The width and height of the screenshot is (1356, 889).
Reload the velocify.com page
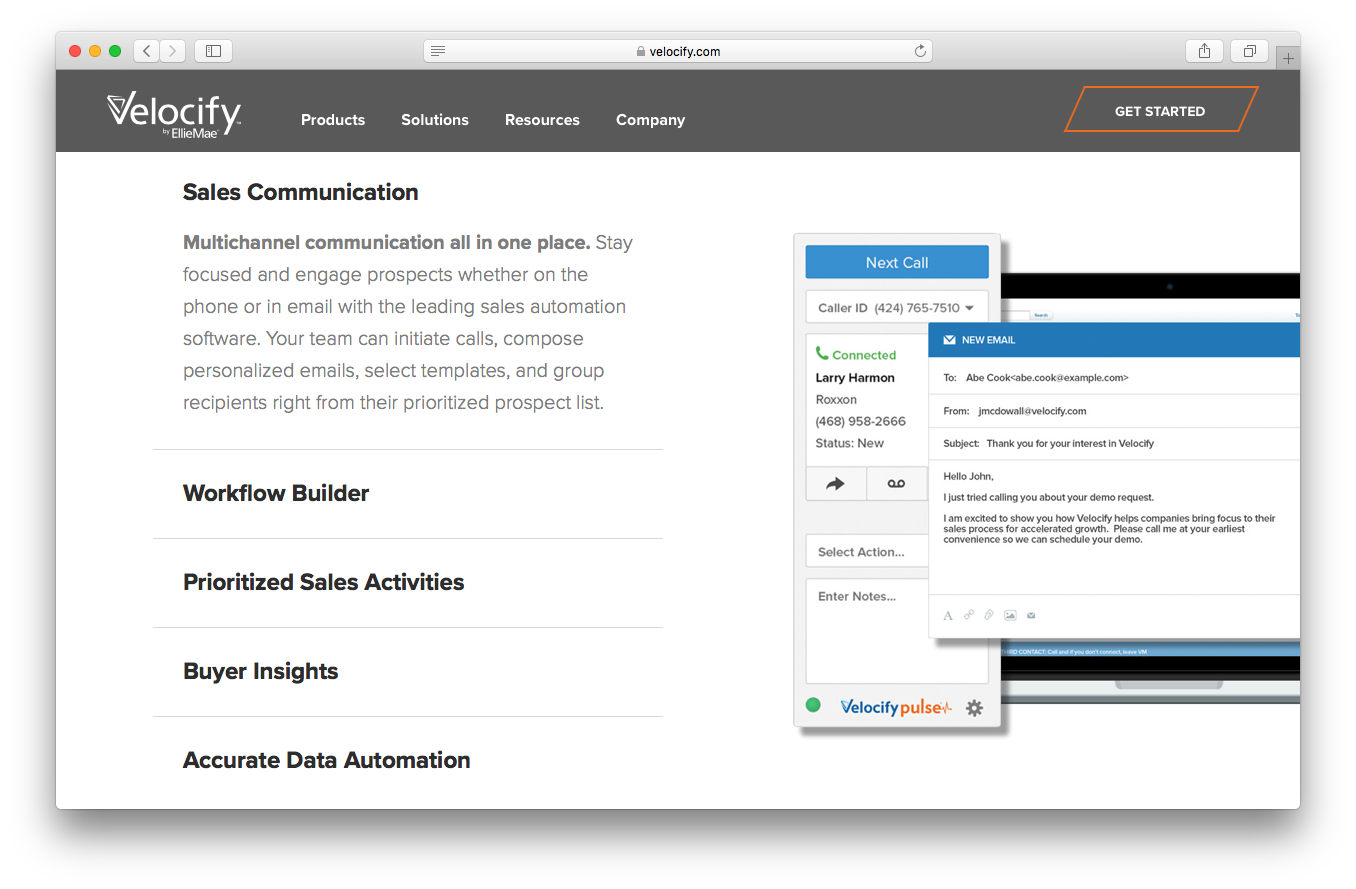920,51
